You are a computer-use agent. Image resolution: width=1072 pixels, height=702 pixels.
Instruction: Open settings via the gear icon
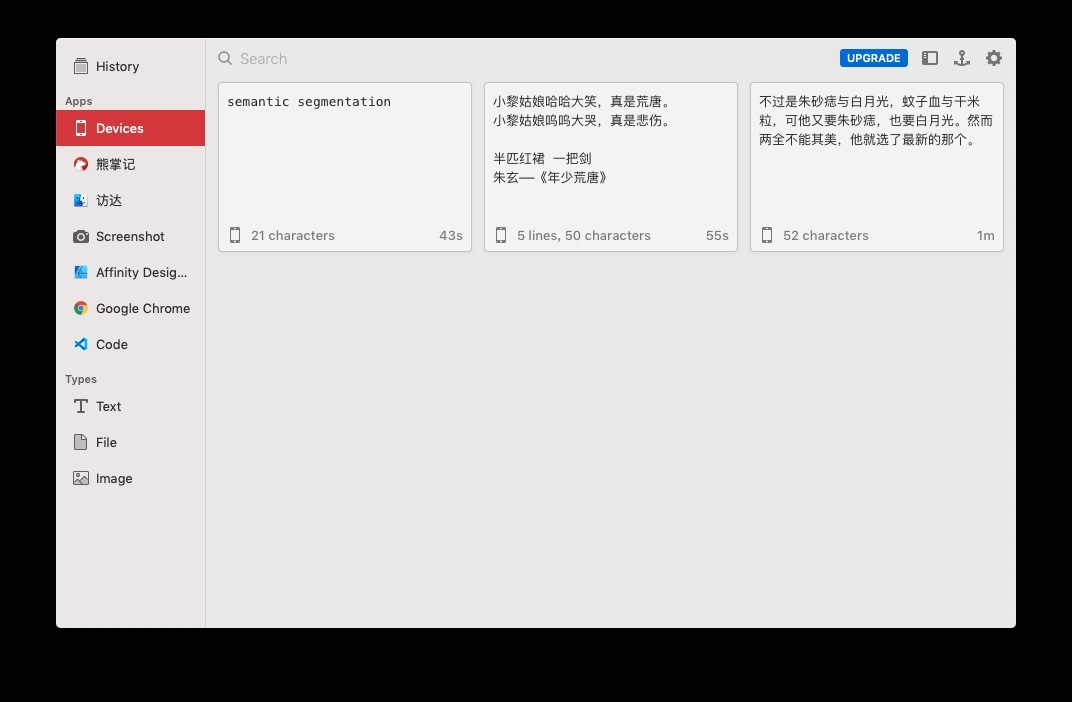coord(994,58)
